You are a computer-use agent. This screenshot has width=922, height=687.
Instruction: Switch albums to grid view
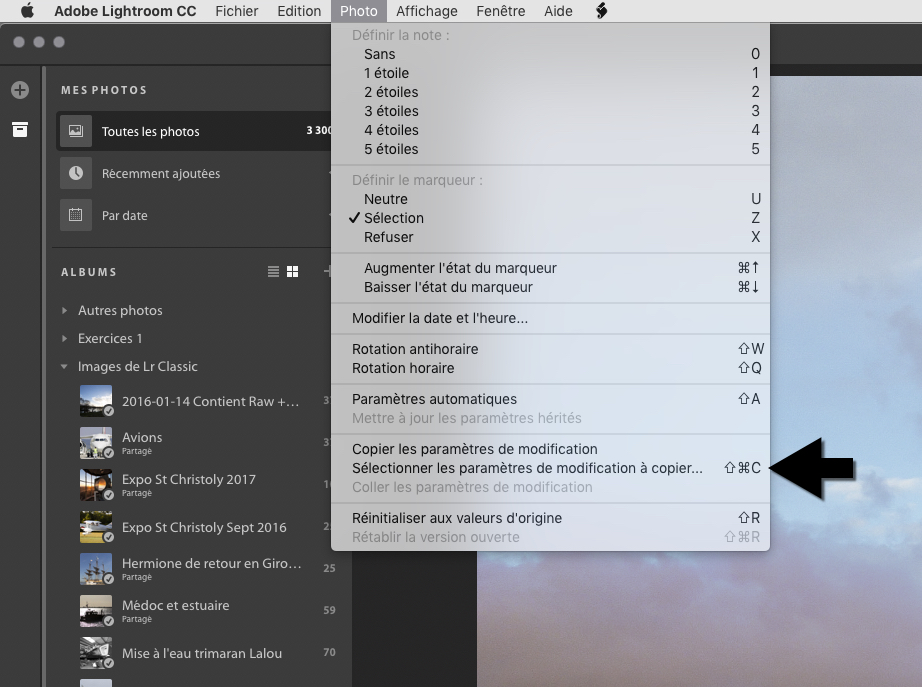point(292,271)
